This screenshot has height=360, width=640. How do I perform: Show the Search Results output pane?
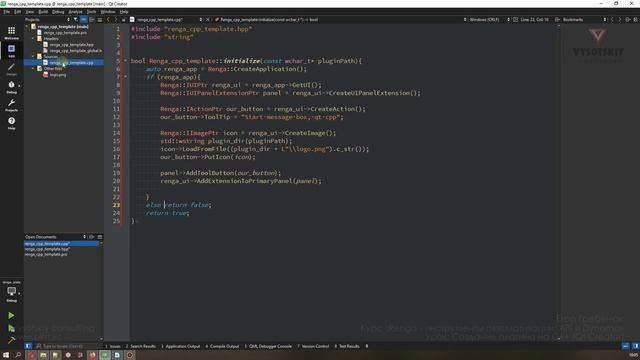(x=141, y=346)
